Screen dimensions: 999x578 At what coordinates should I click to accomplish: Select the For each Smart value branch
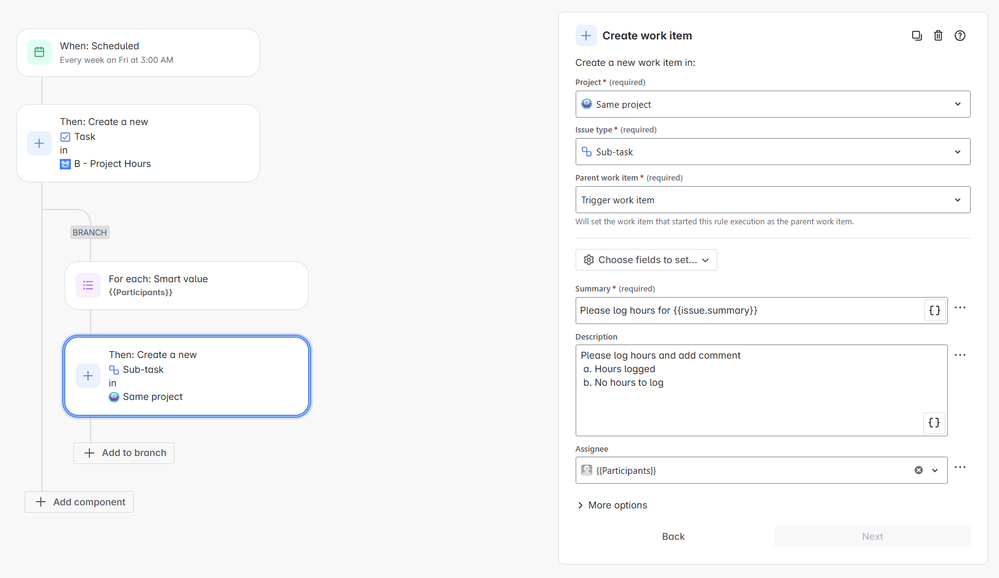187,286
